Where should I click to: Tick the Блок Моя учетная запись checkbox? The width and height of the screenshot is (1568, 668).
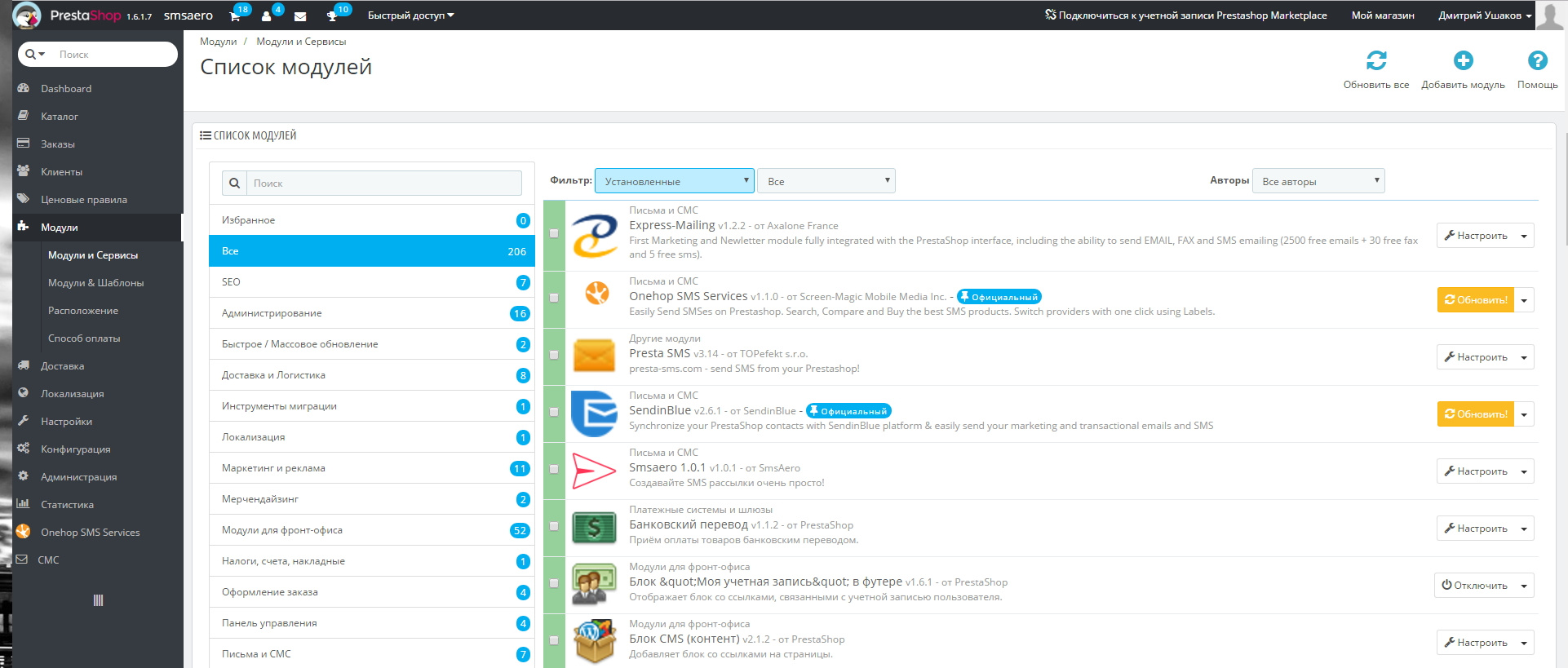click(554, 583)
